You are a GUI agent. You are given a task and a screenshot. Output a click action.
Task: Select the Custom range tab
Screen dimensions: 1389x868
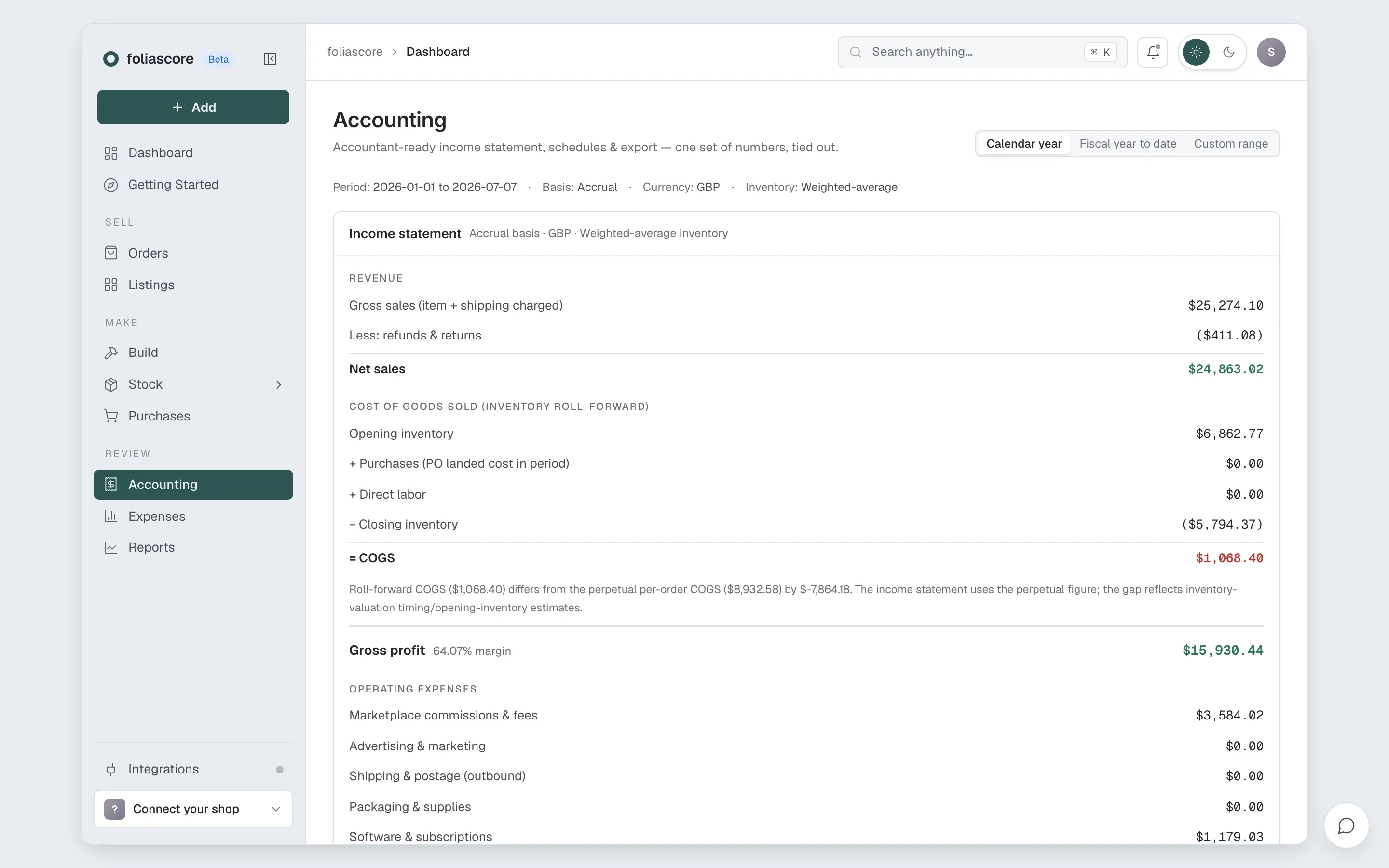1231,144
